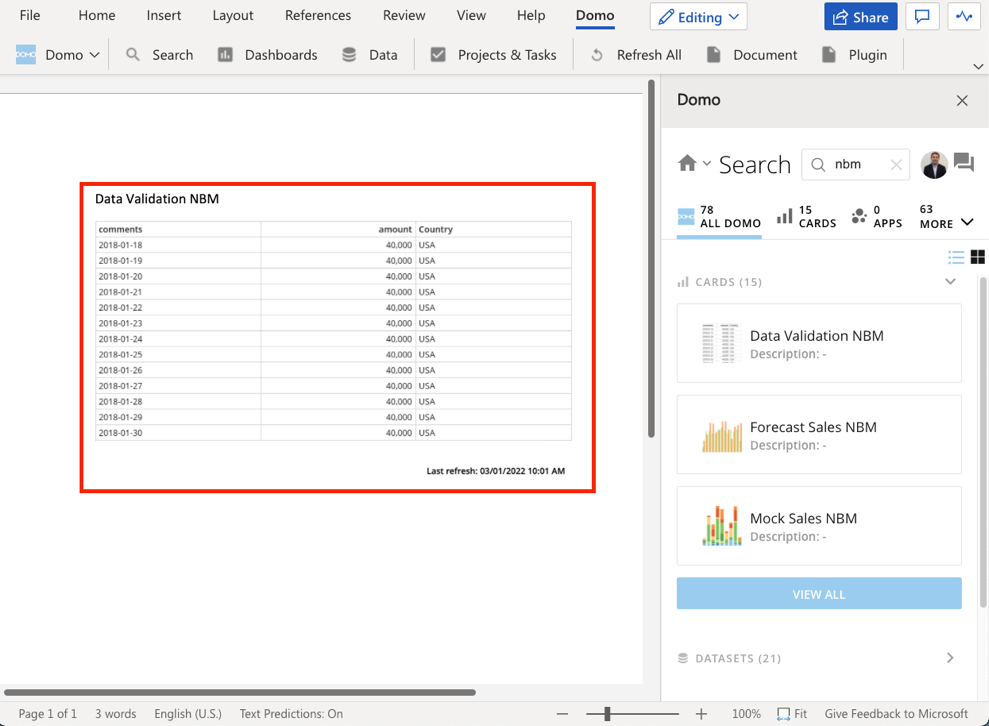Click the VIEW ALL button

tap(818, 593)
